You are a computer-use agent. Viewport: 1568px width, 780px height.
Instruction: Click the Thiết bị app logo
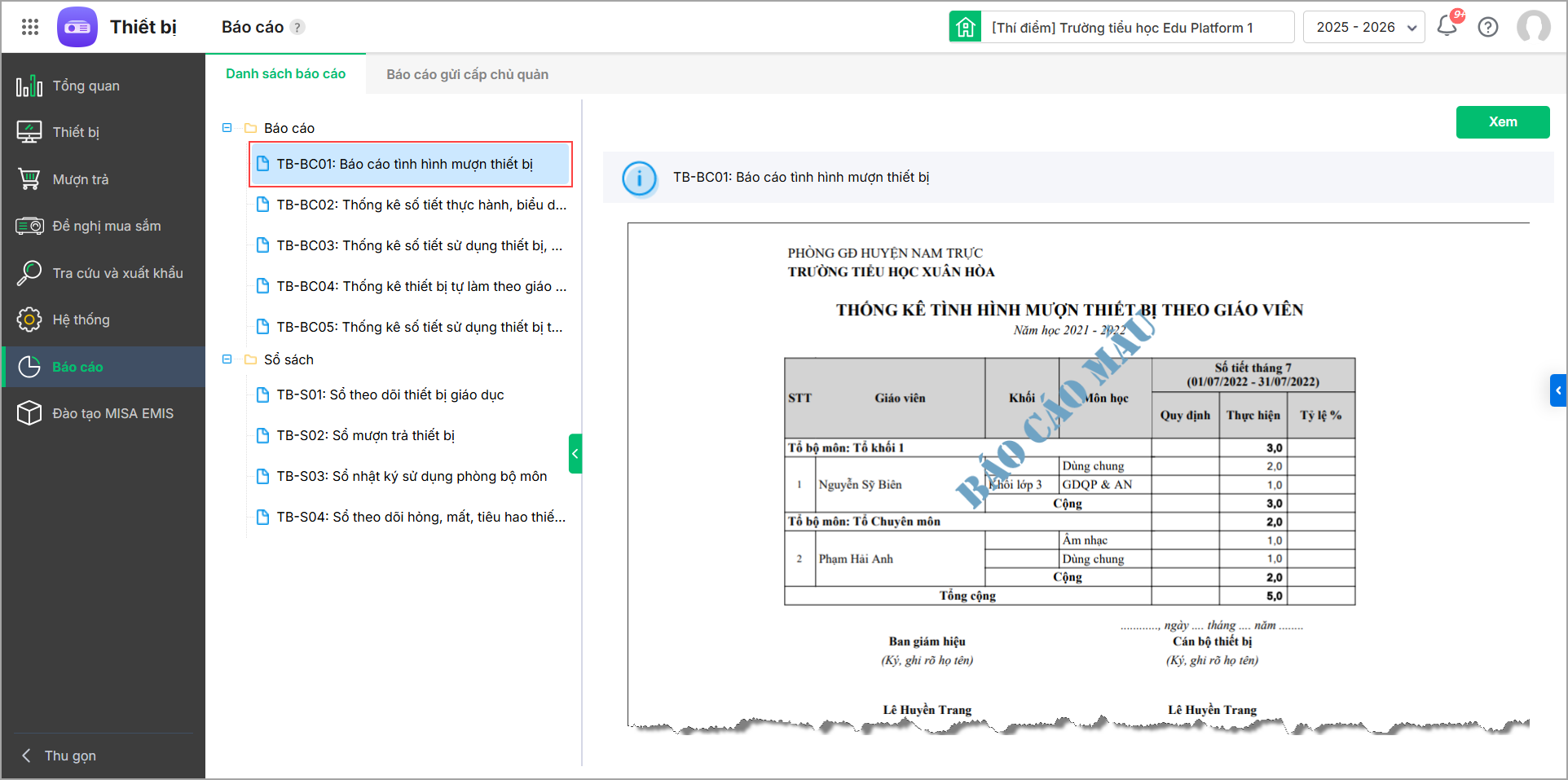77,27
